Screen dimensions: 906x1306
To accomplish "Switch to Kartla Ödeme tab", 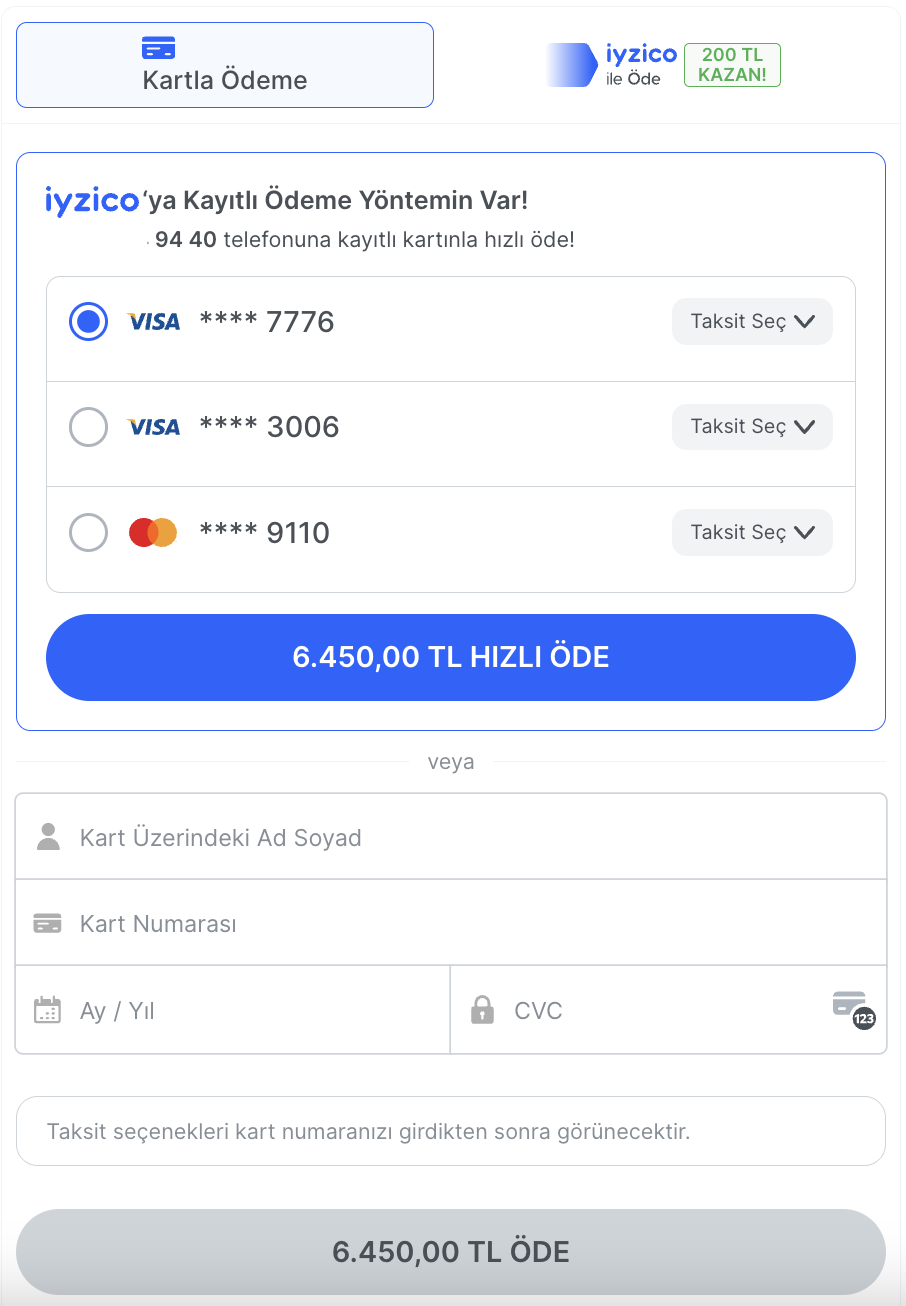I will [225, 65].
